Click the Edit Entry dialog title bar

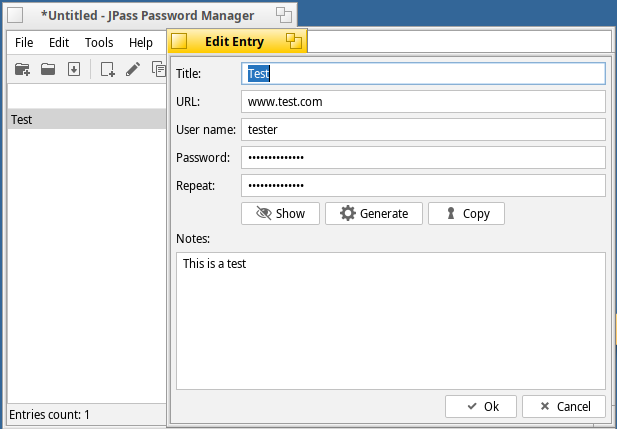click(235, 41)
